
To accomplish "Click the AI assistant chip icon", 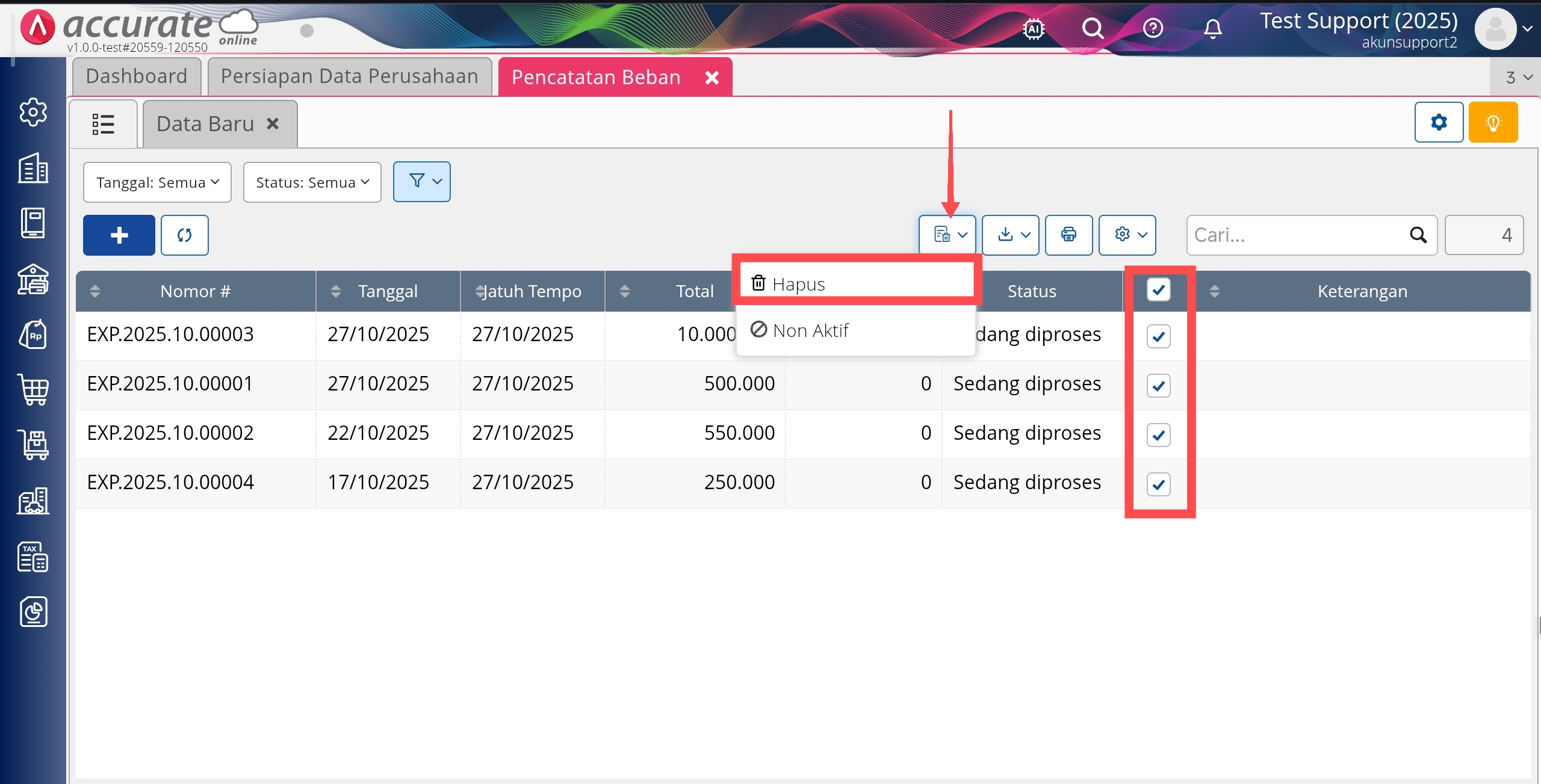I will [x=1033, y=28].
